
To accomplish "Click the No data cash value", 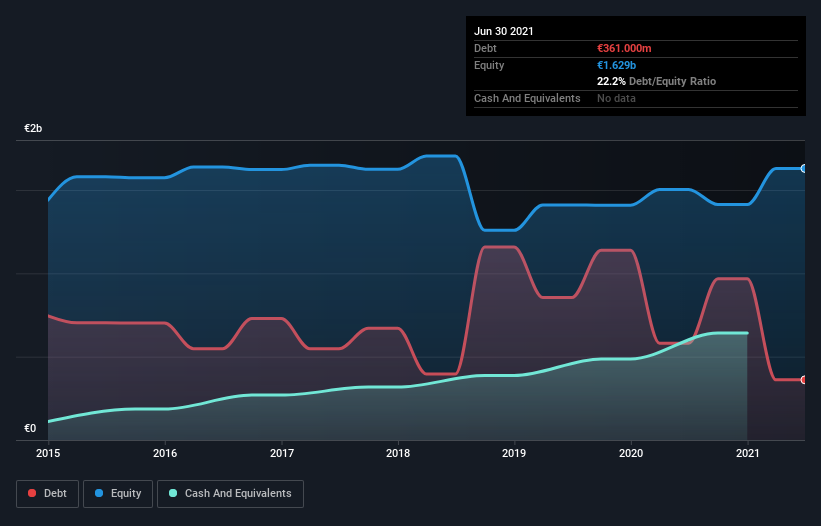I will click(x=616, y=98).
